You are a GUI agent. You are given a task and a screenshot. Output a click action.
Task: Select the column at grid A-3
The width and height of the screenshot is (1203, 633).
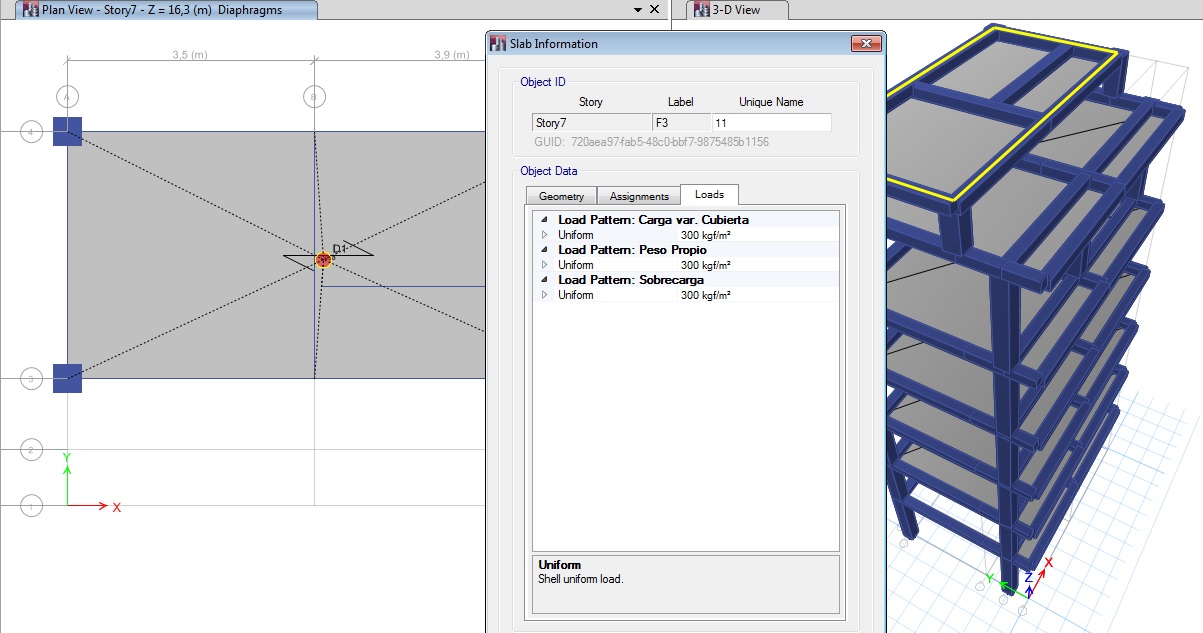coord(67,378)
